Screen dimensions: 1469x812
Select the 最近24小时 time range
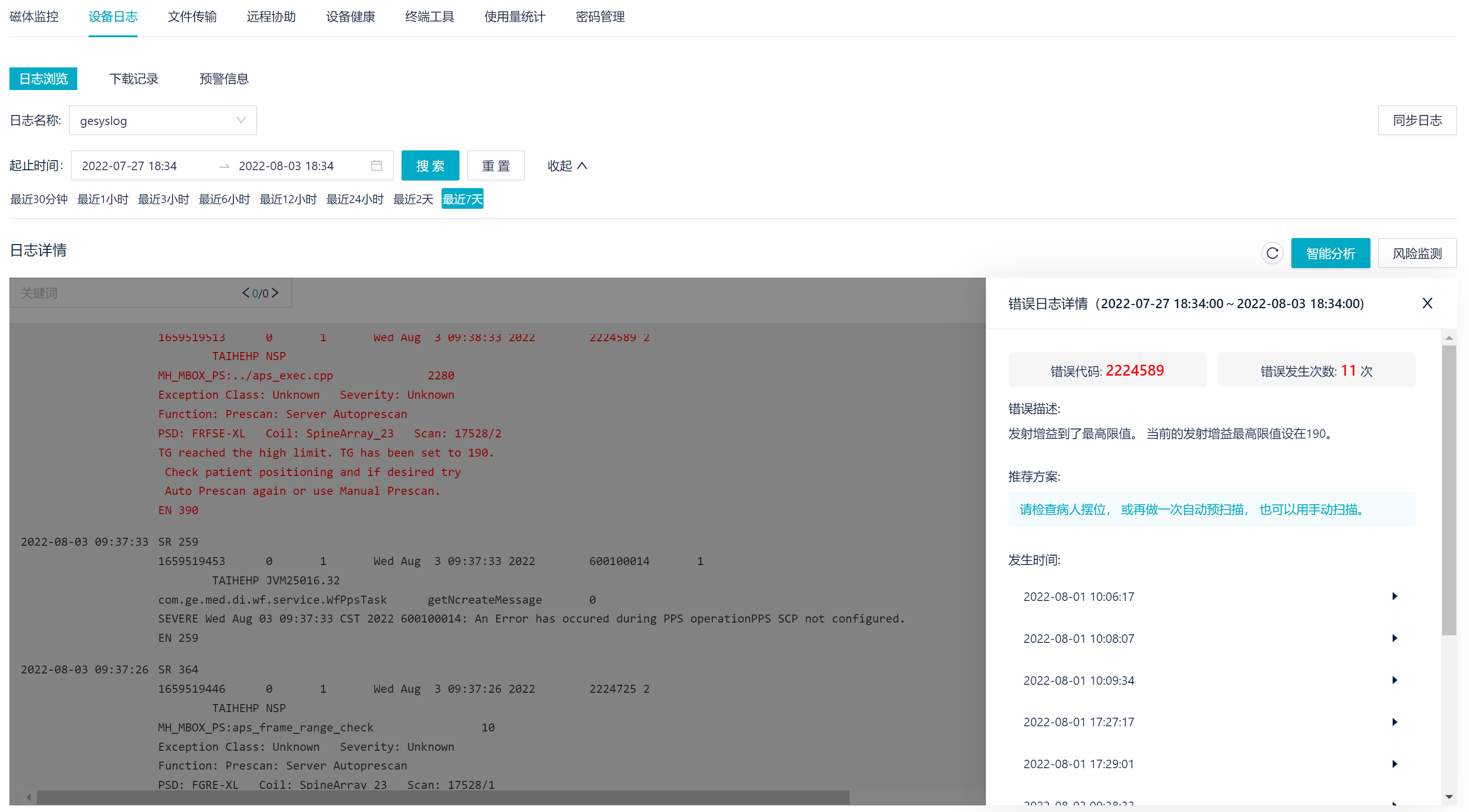[x=354, y=199]
